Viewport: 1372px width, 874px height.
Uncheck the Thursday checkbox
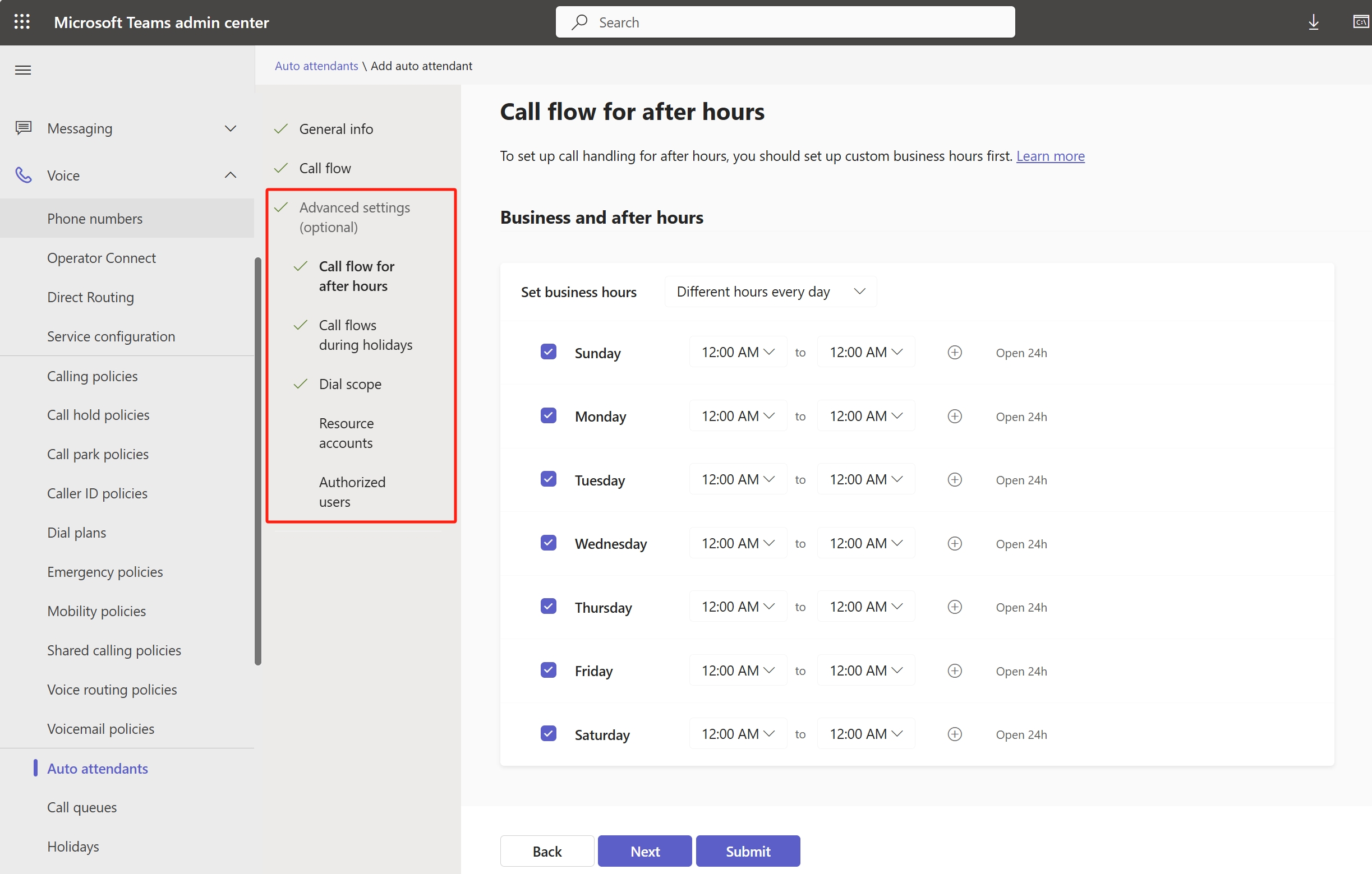[x=548, y=607]
